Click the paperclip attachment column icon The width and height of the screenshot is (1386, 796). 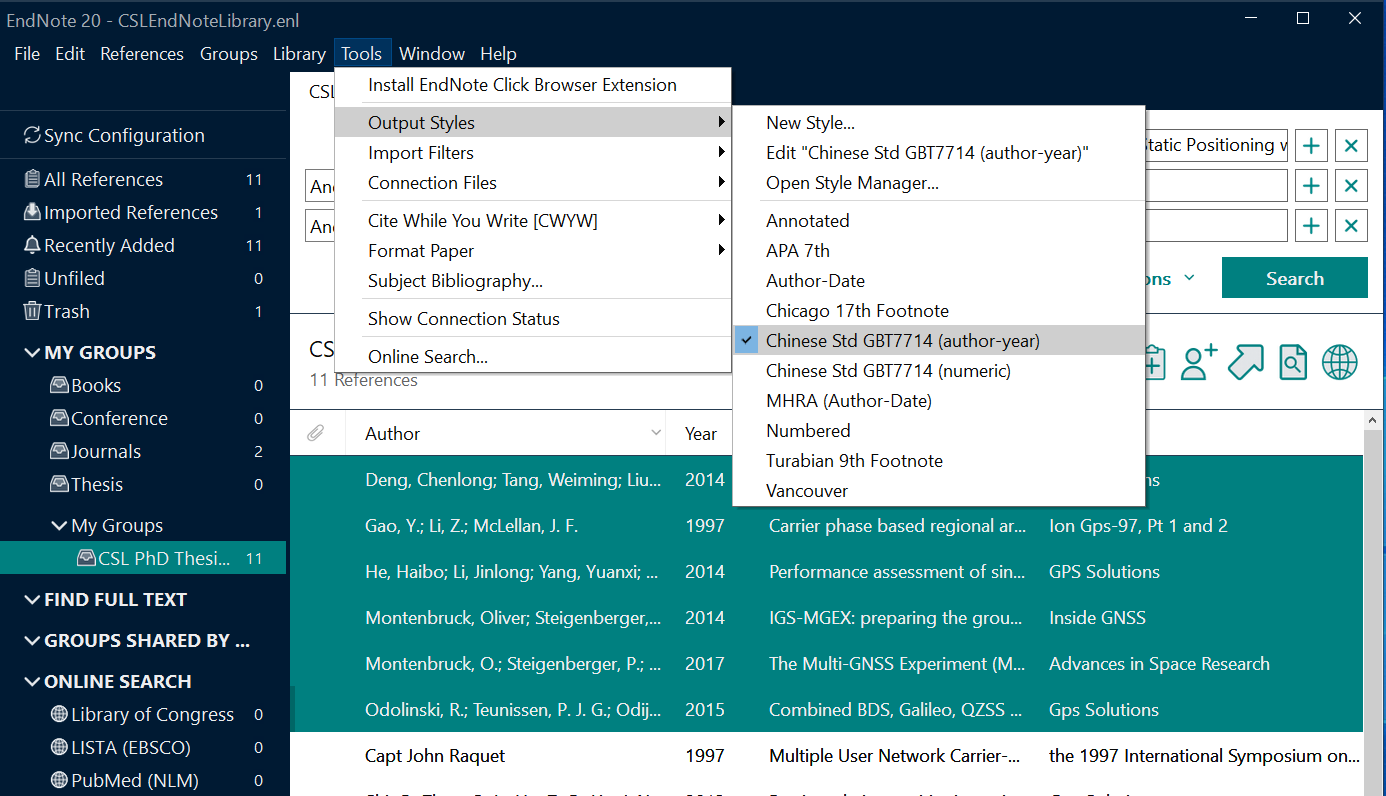click(315, 433)
